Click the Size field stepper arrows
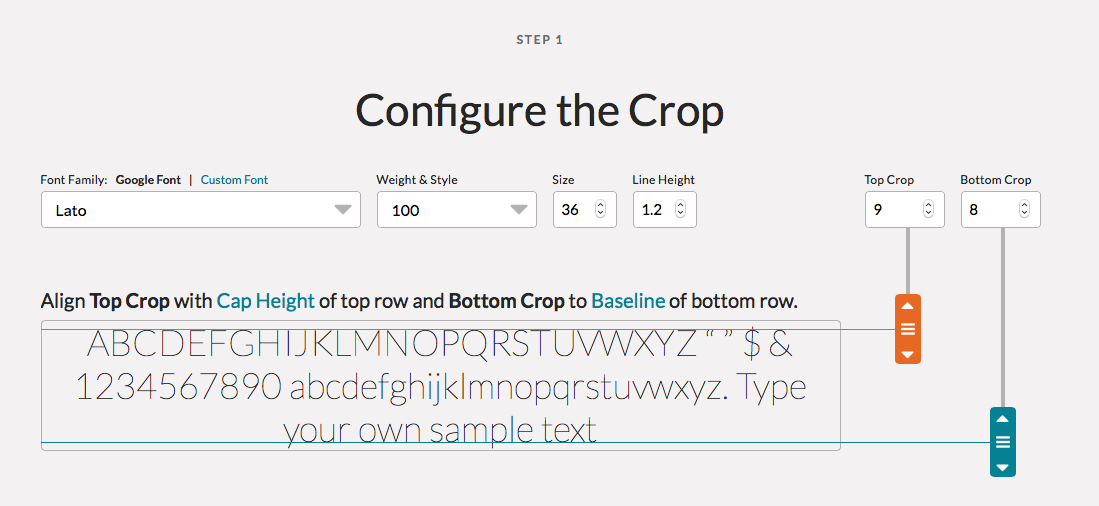The width and height of the screenshot is (1099, 506). coord(600,209)
